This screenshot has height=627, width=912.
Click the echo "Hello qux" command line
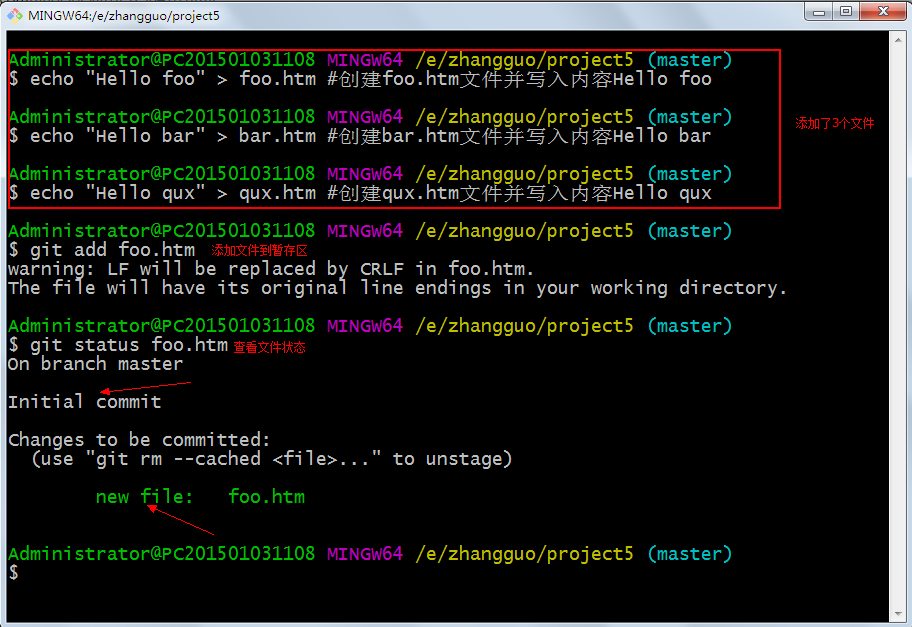coord(370,193)
